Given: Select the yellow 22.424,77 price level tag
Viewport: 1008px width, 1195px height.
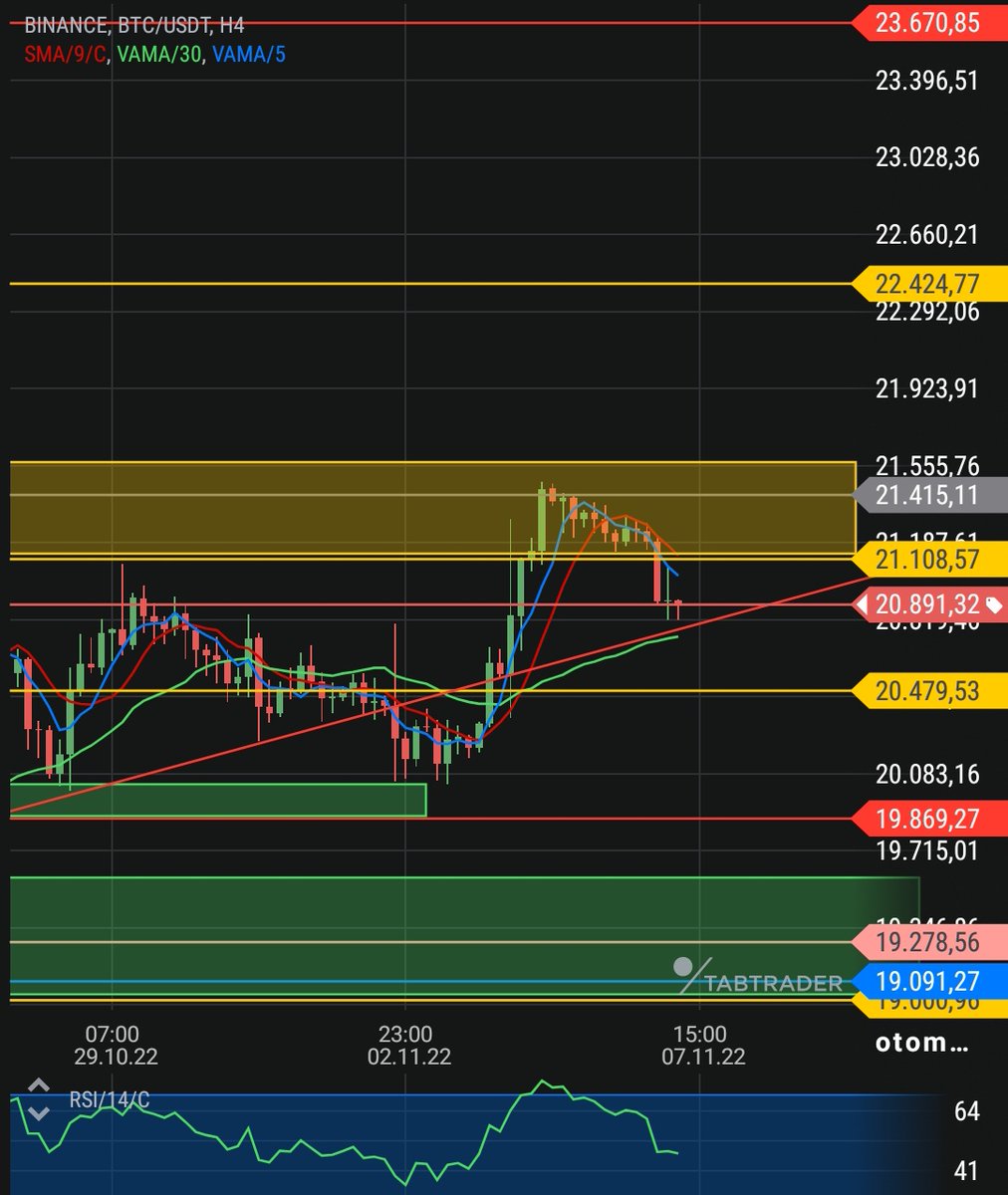Looking at the screenshot, I should [930, 284].
